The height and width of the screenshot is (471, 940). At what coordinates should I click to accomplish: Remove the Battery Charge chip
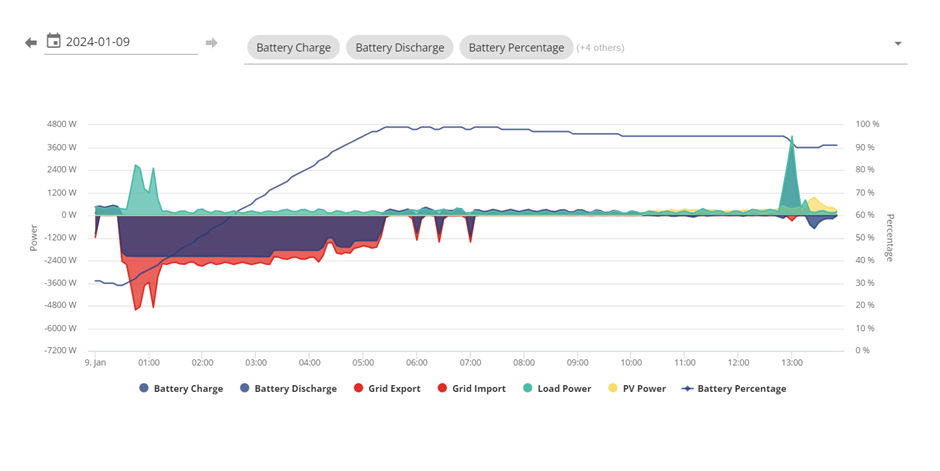293,47
